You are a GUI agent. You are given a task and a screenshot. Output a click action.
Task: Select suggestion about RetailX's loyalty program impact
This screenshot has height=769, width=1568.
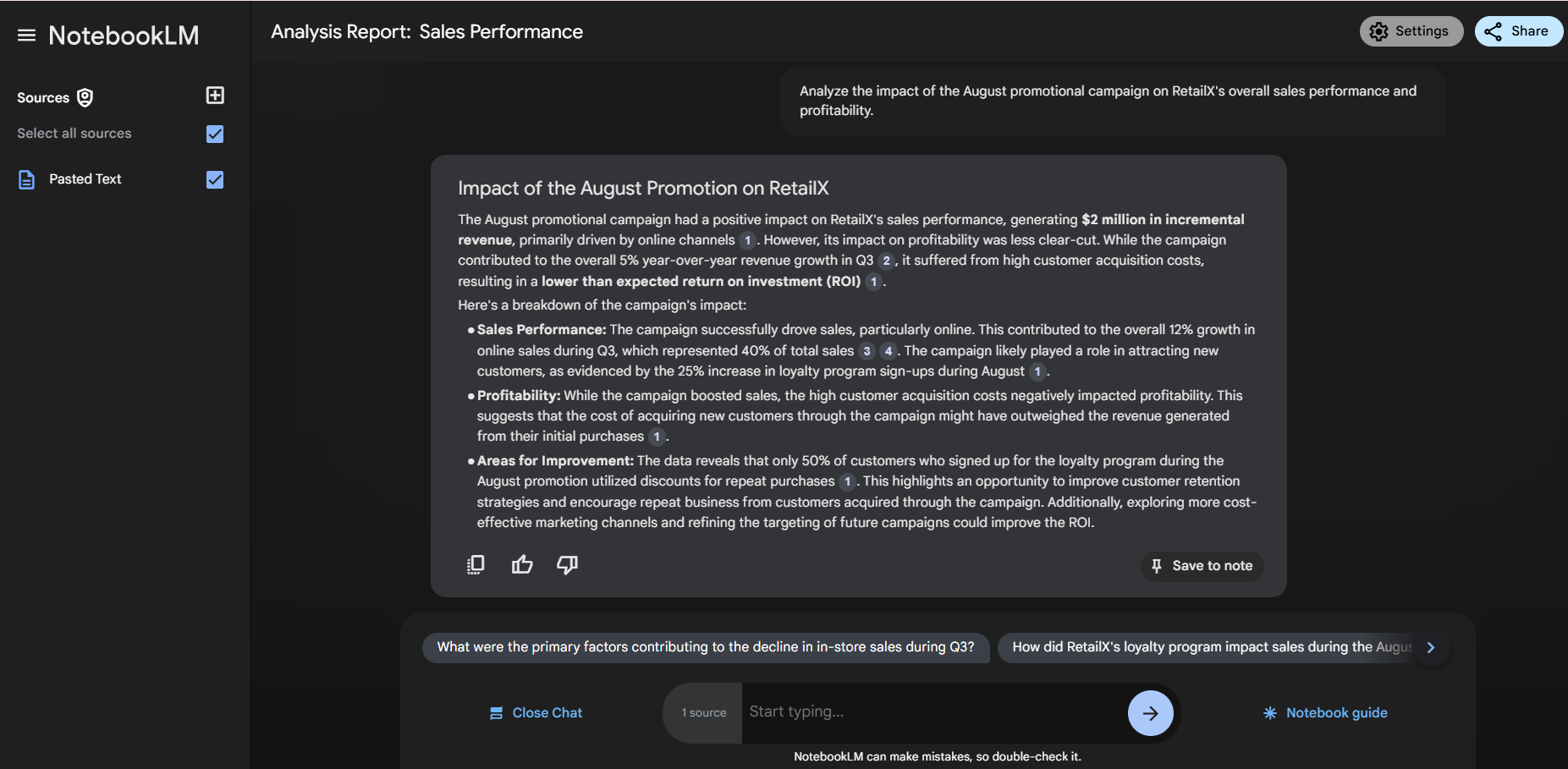[1211, 647]
